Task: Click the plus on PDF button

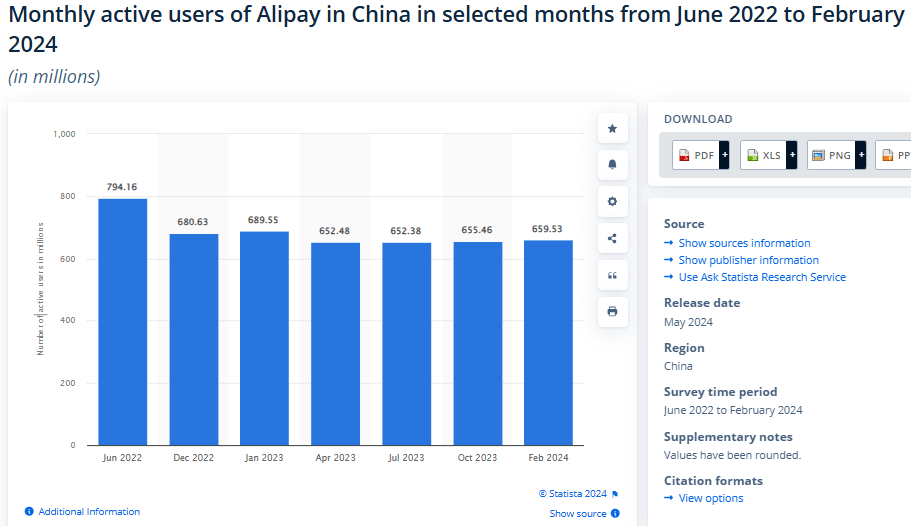Action: point(725,155)
